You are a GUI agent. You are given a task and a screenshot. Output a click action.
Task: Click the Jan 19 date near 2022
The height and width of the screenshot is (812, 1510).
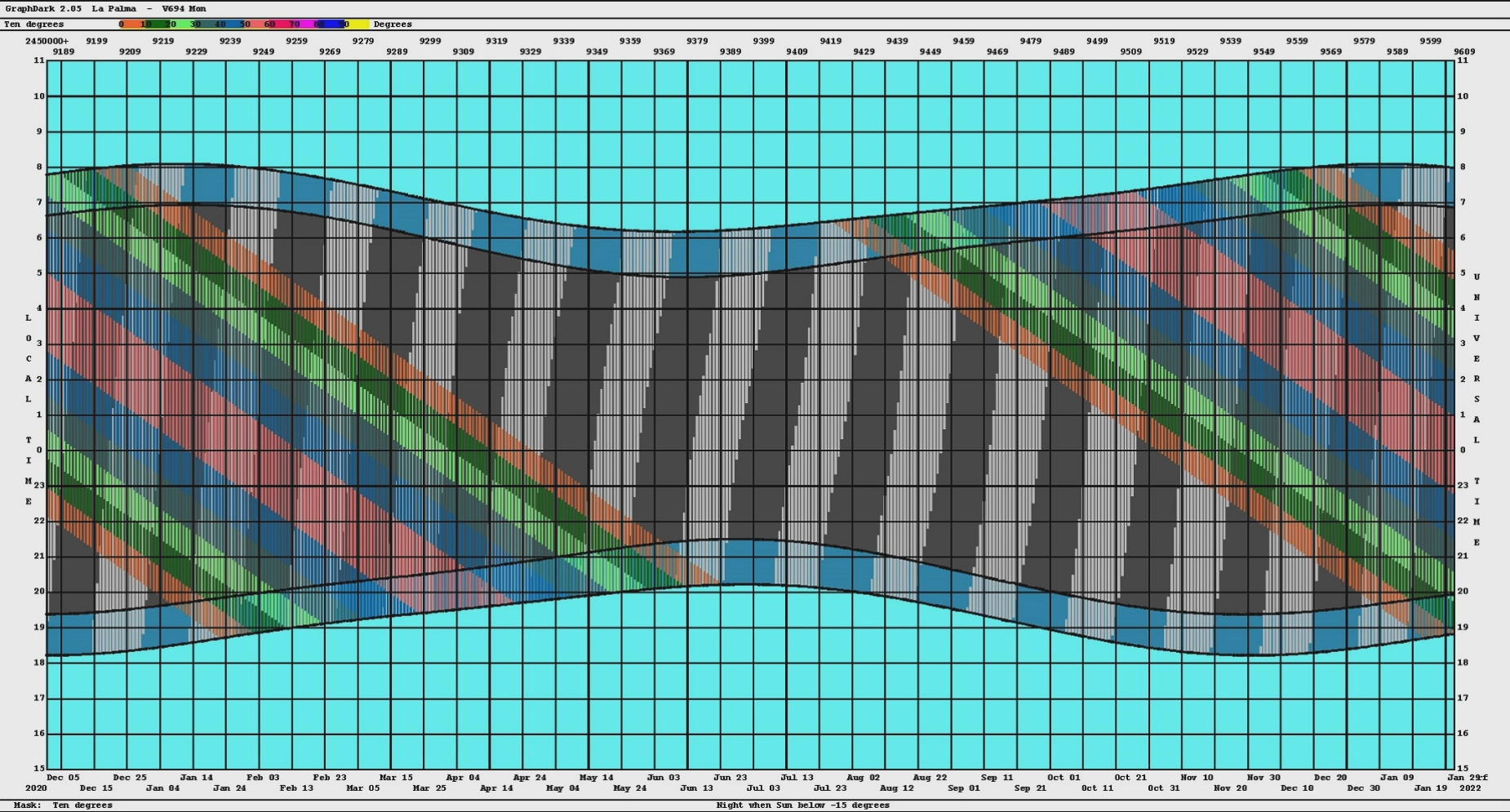pos(1430,788)
